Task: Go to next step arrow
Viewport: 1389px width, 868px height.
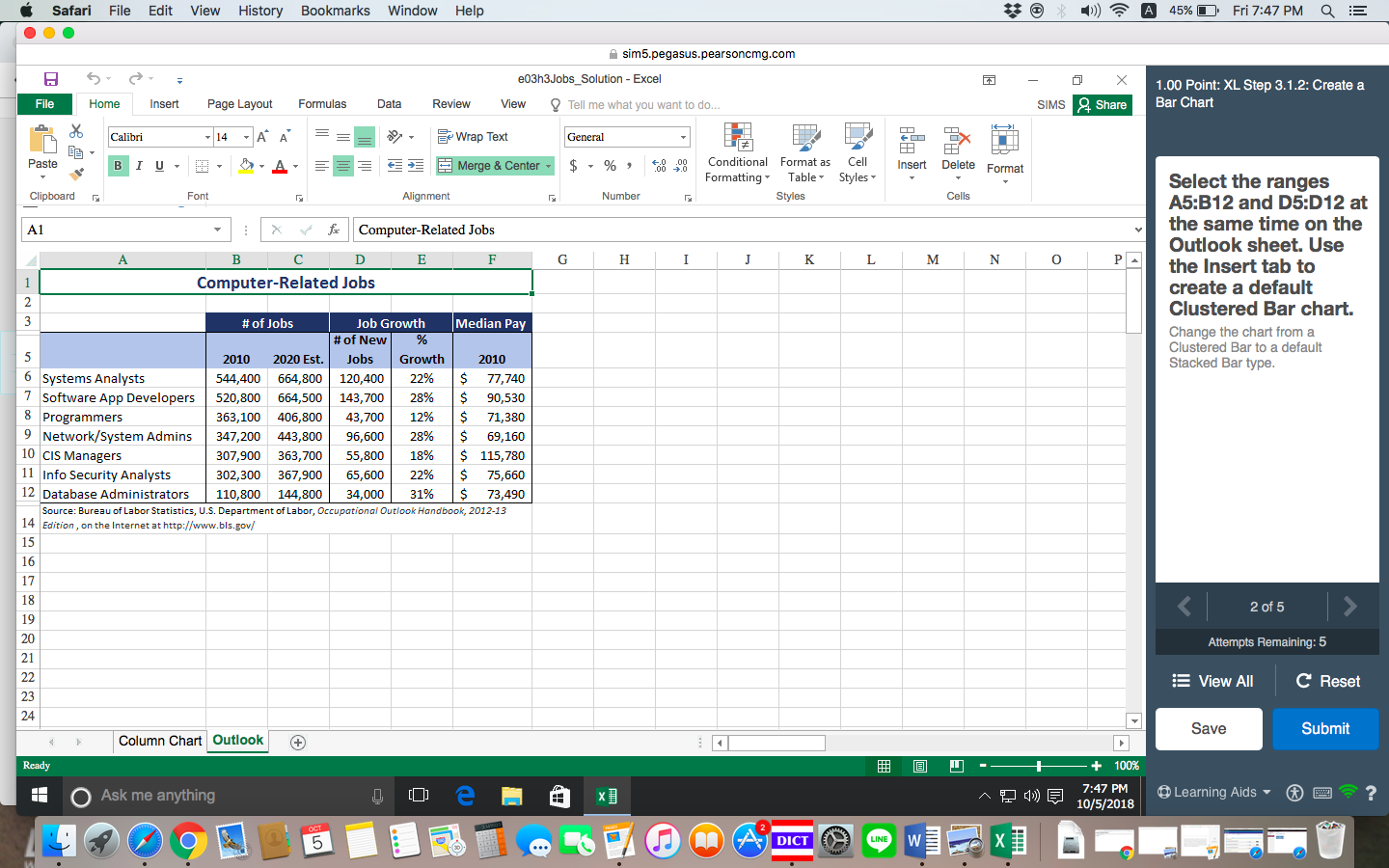Action: (x=1350, y=606)
